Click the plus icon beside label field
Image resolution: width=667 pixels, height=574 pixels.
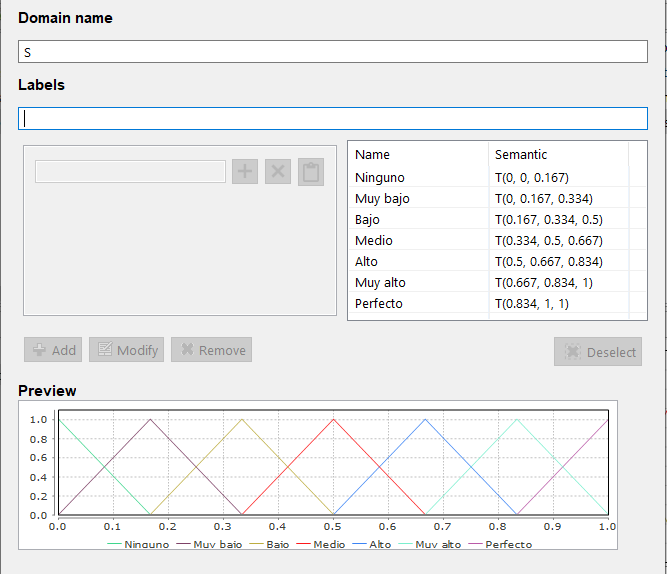click(x=245, y=171)
